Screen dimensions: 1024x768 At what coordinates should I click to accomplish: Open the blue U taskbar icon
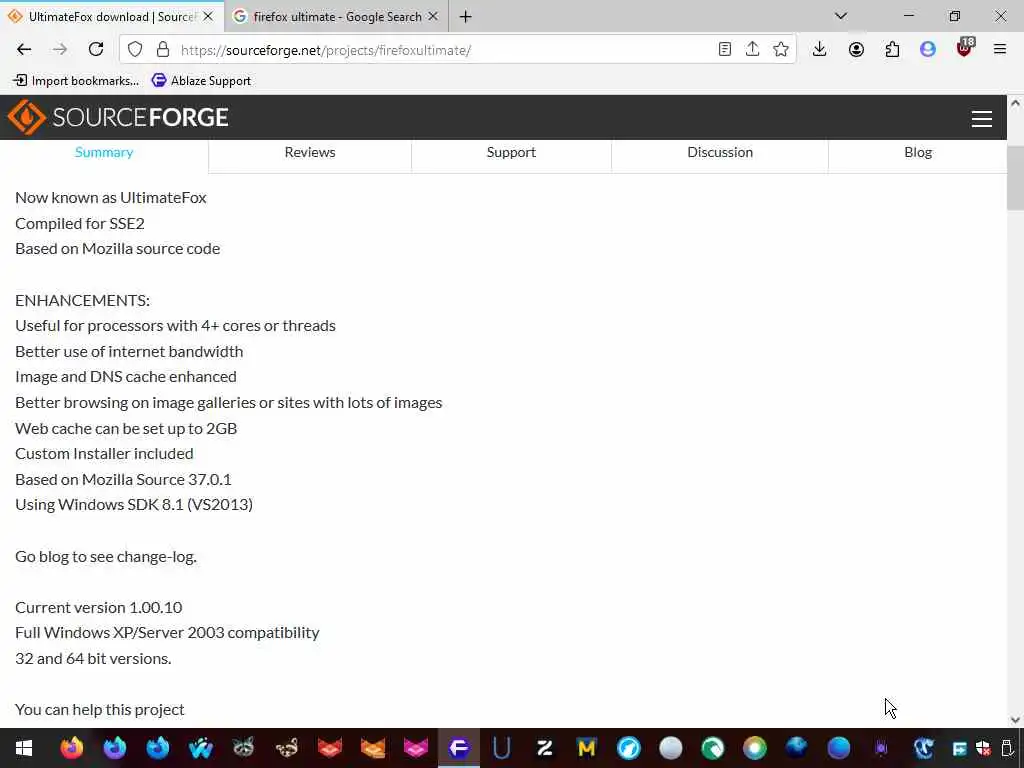pyautogui.click(x=501, y=748)
